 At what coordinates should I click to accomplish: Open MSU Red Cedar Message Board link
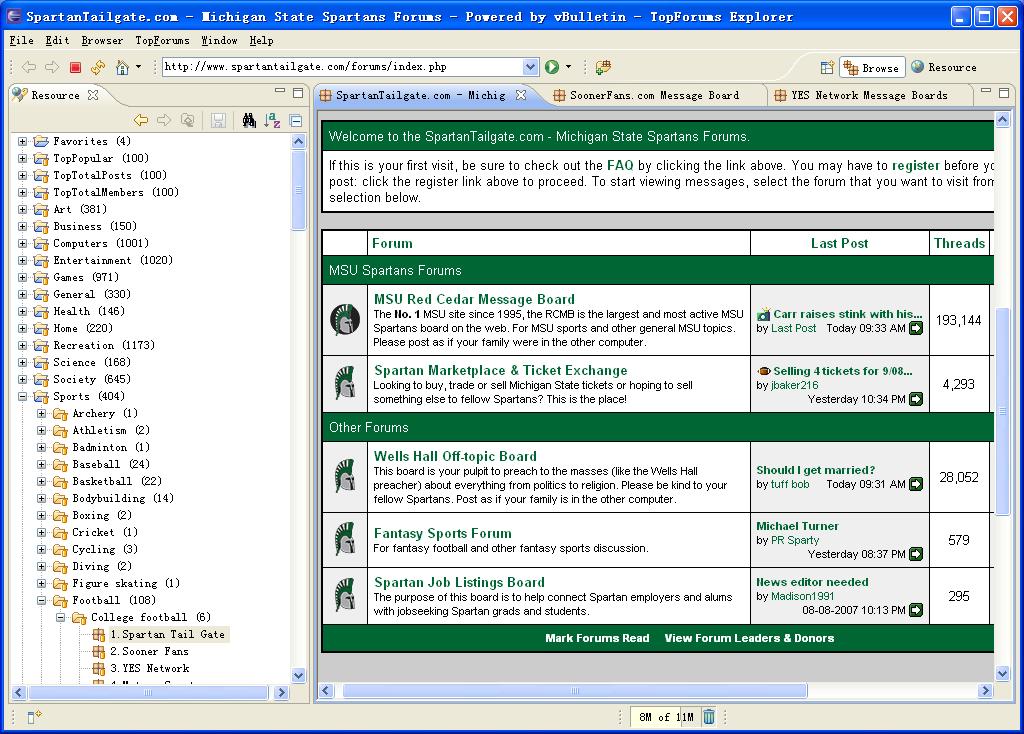coord(474,299)
